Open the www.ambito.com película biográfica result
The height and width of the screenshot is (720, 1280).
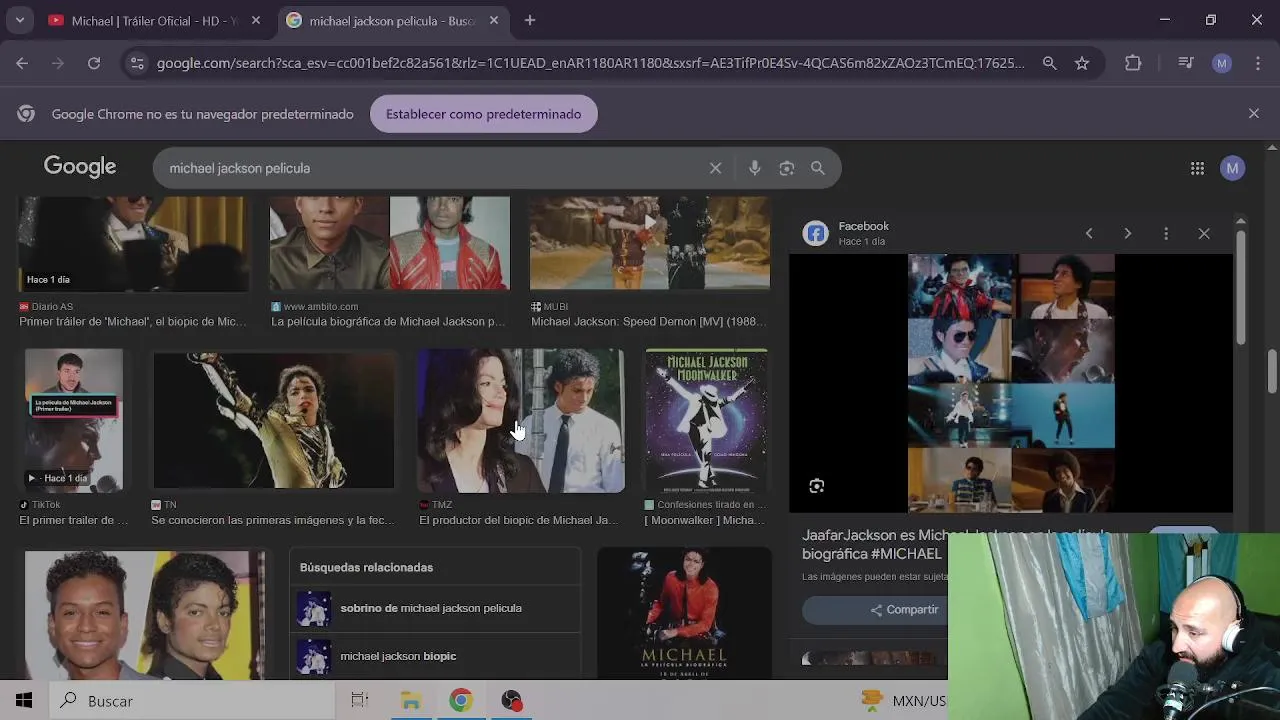(x=388, y=321)
